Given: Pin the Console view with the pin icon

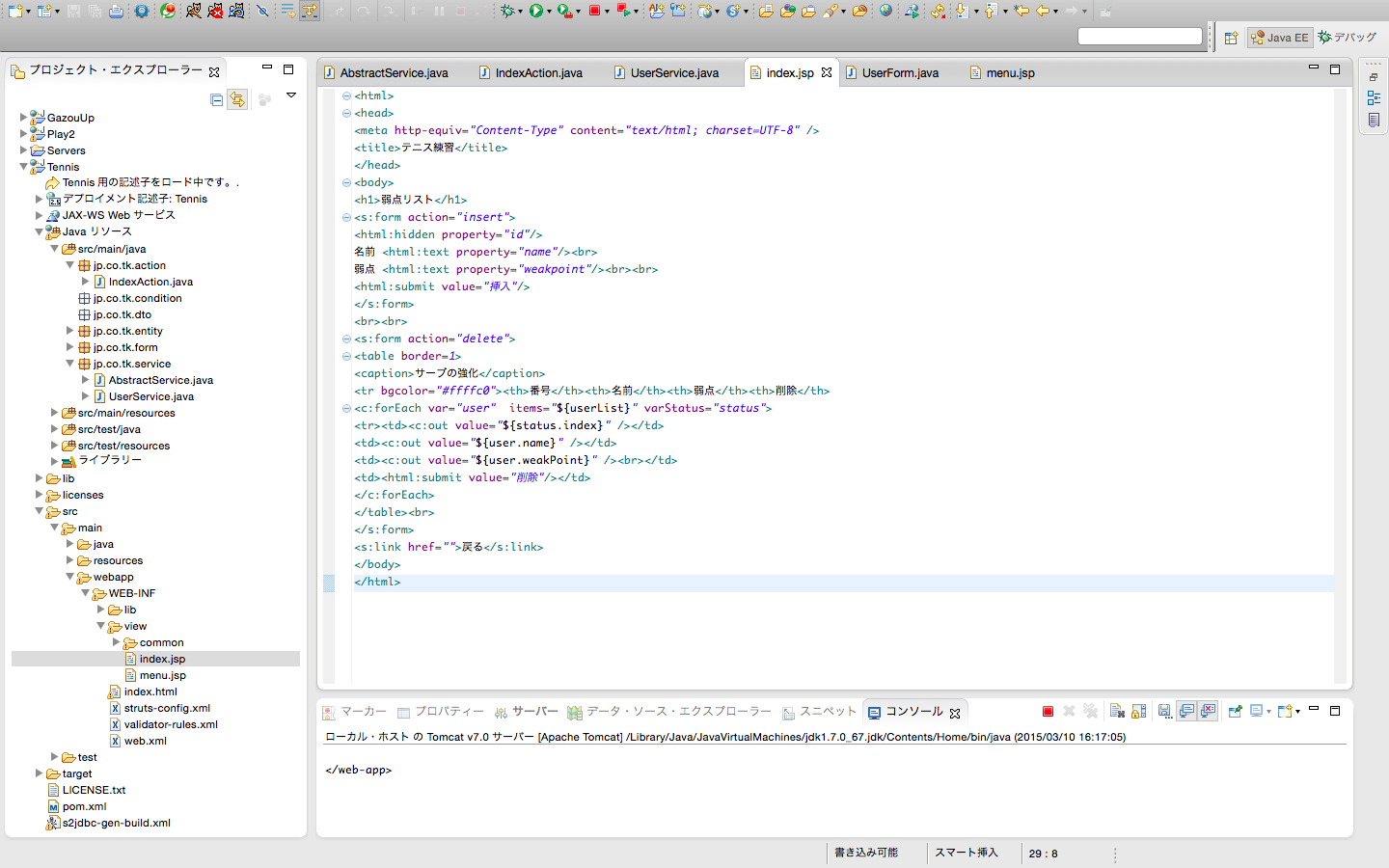Looking at the screenshot, I should (x=1236, y=712).
